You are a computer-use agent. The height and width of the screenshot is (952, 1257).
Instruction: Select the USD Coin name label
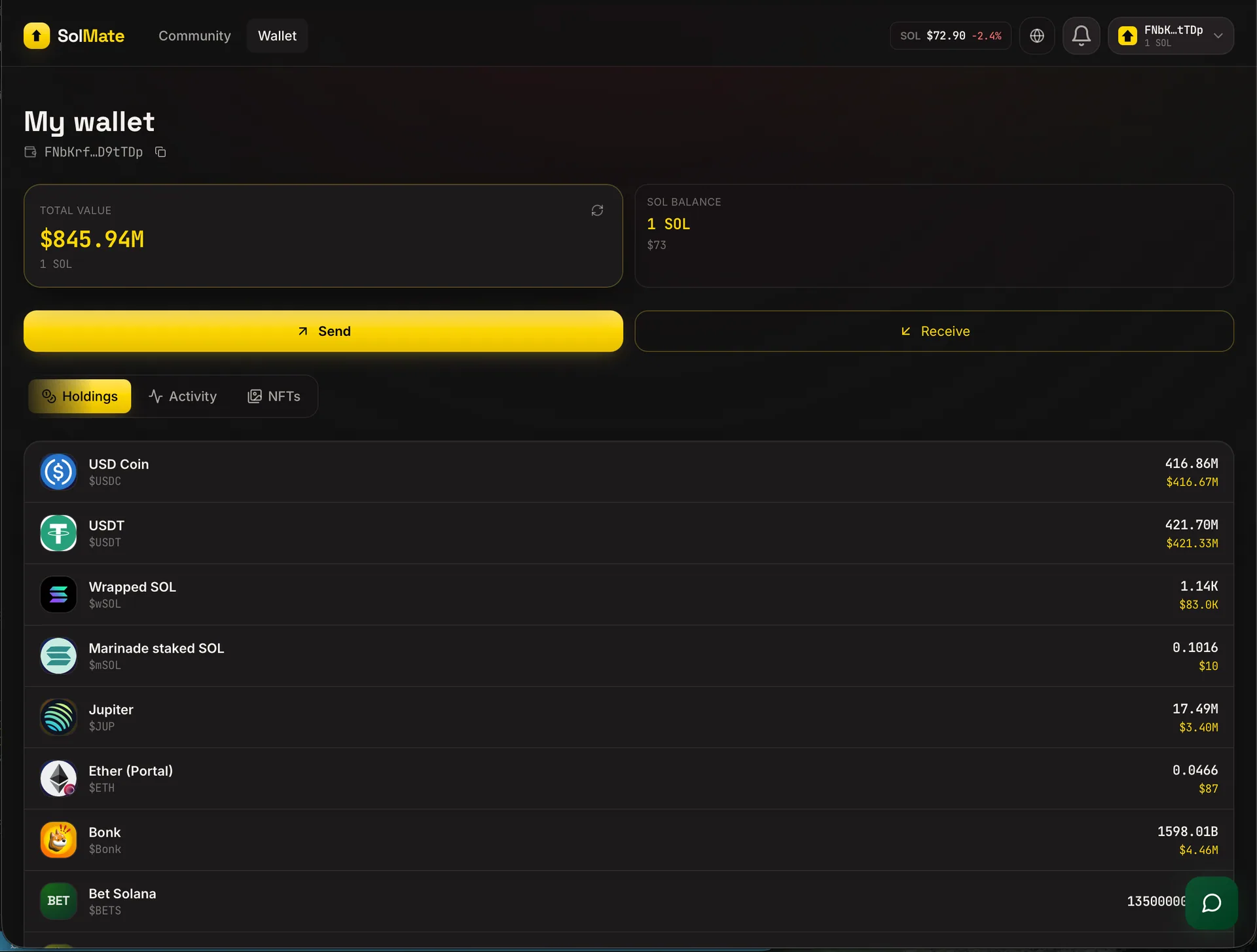point(118,464)
